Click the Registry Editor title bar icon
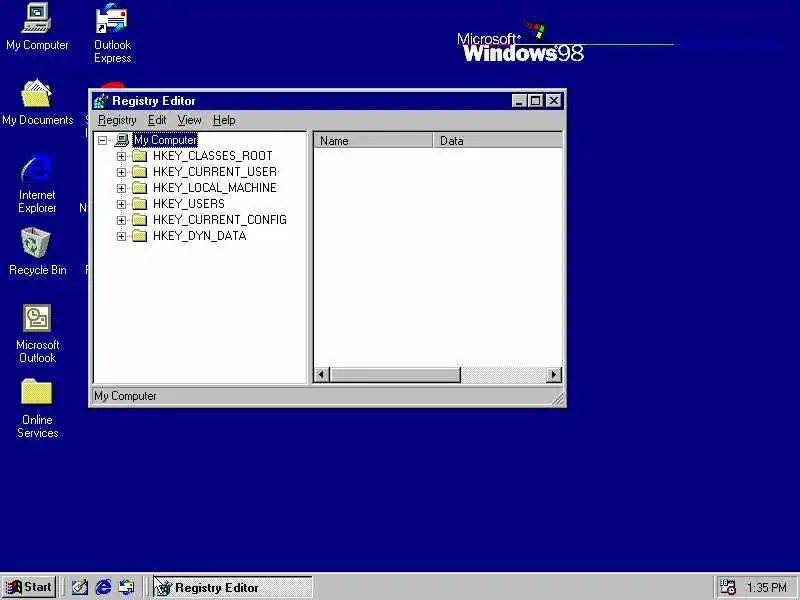Screen dimensions: 800x600 (x=101, y=101)
